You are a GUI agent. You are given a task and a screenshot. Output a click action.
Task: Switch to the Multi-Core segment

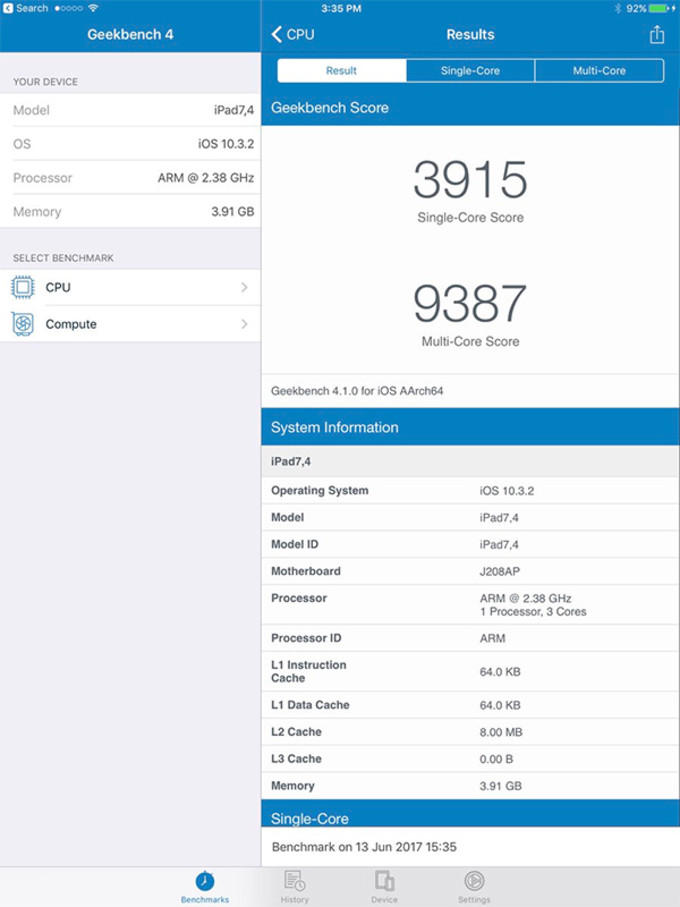[599, 71]
